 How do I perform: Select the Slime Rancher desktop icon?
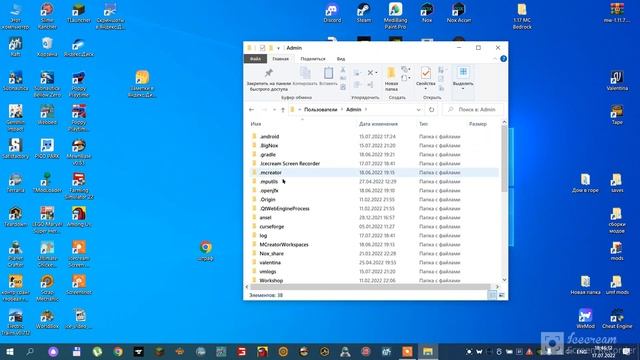pos(47,16)
